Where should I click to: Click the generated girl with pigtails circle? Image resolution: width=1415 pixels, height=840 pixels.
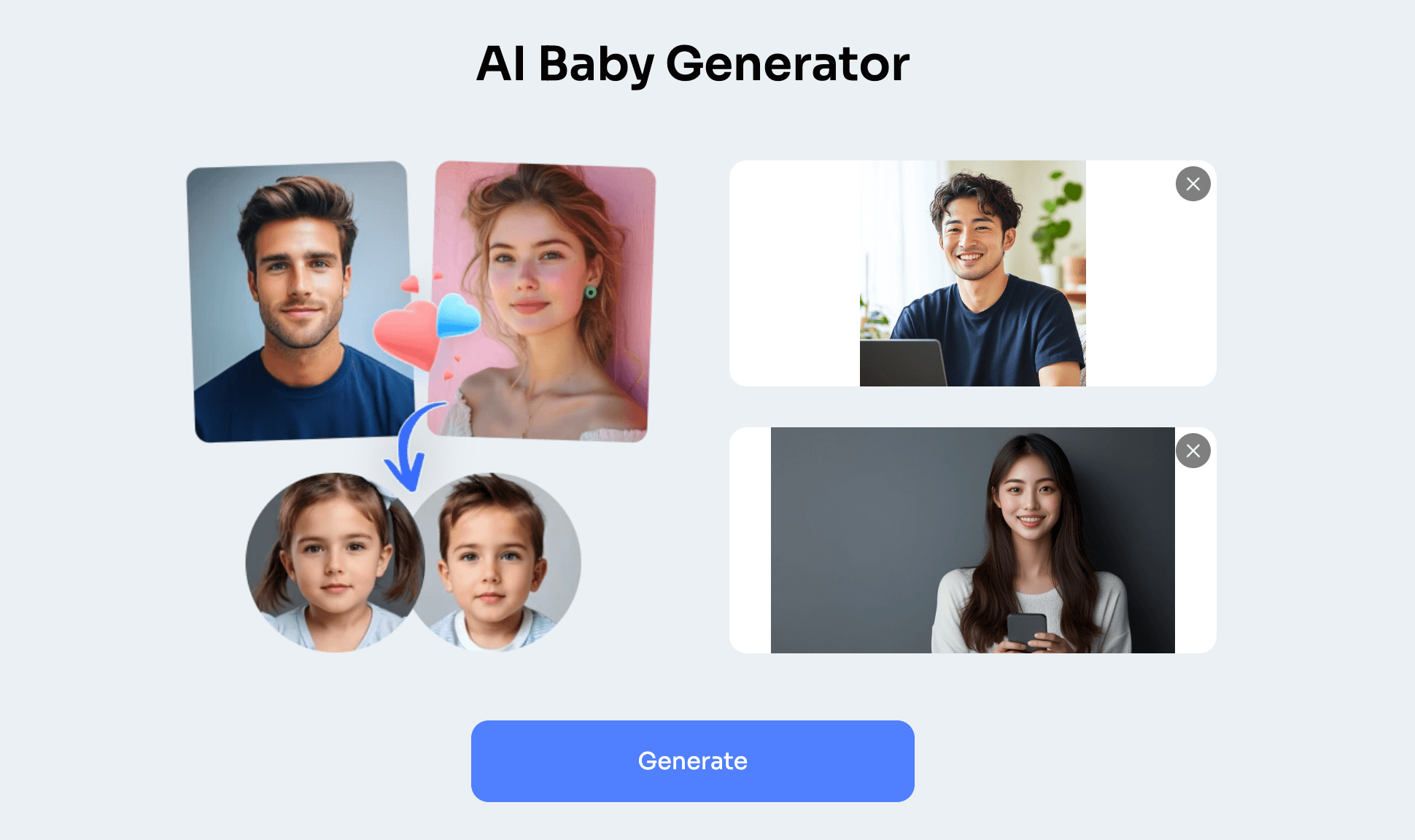click(335, 562)
